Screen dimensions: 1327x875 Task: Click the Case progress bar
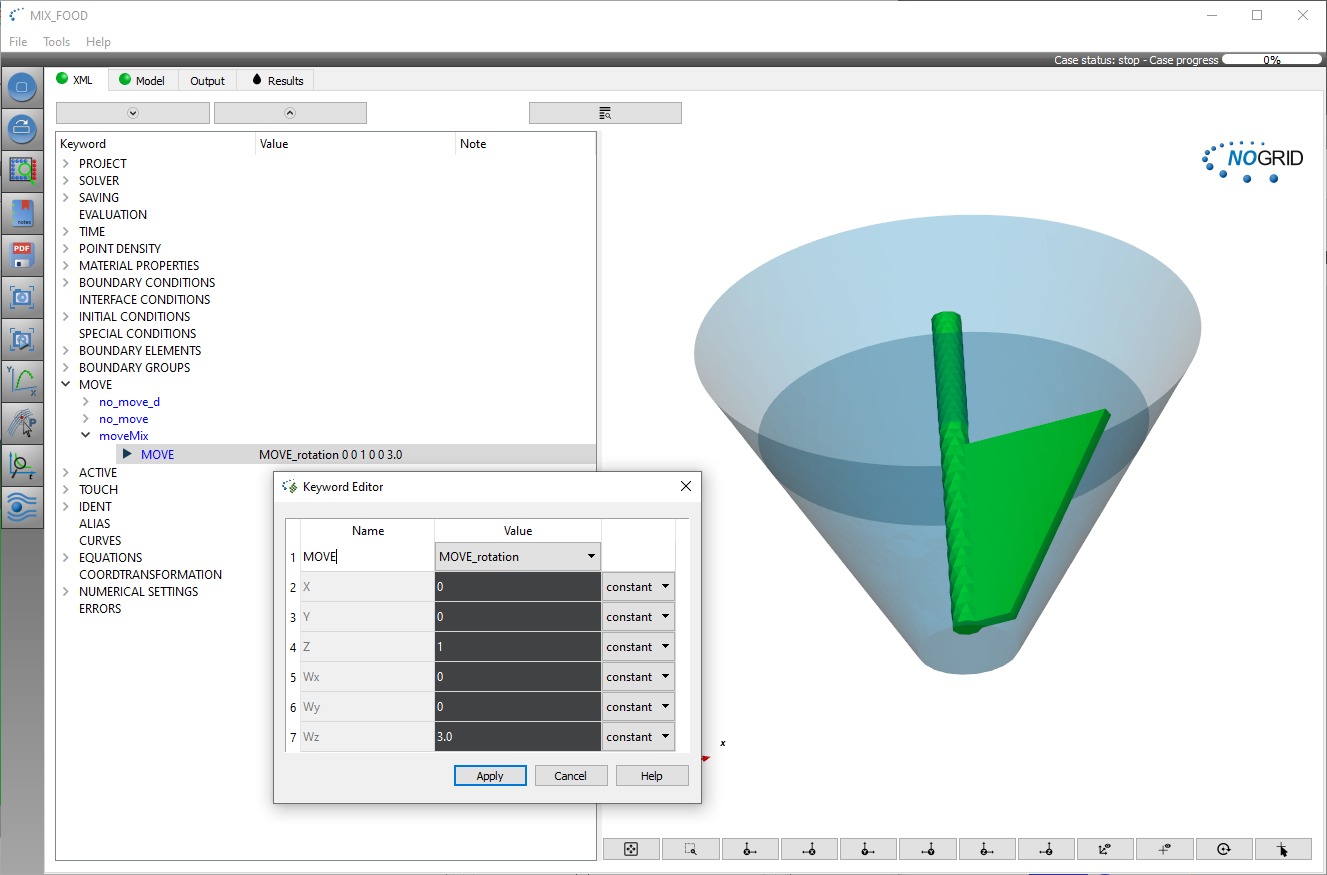pyautogui.click(x=1271, y=60)
